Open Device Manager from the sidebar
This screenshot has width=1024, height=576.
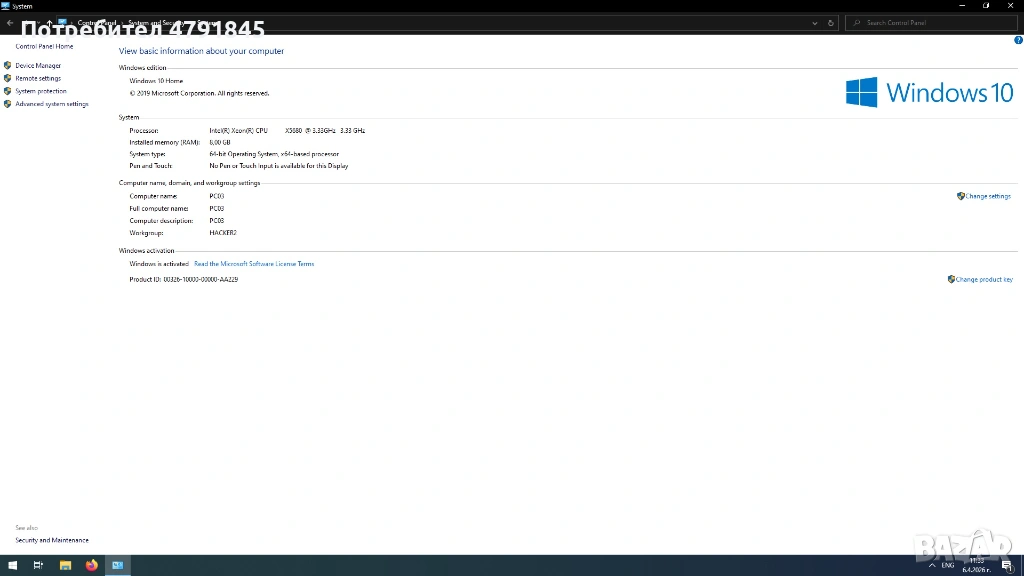38,66
